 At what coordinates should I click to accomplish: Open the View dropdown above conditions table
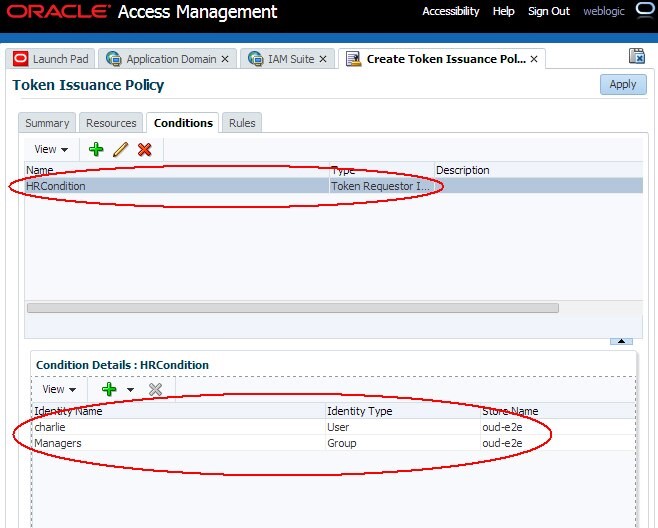[x=51, y=149]
